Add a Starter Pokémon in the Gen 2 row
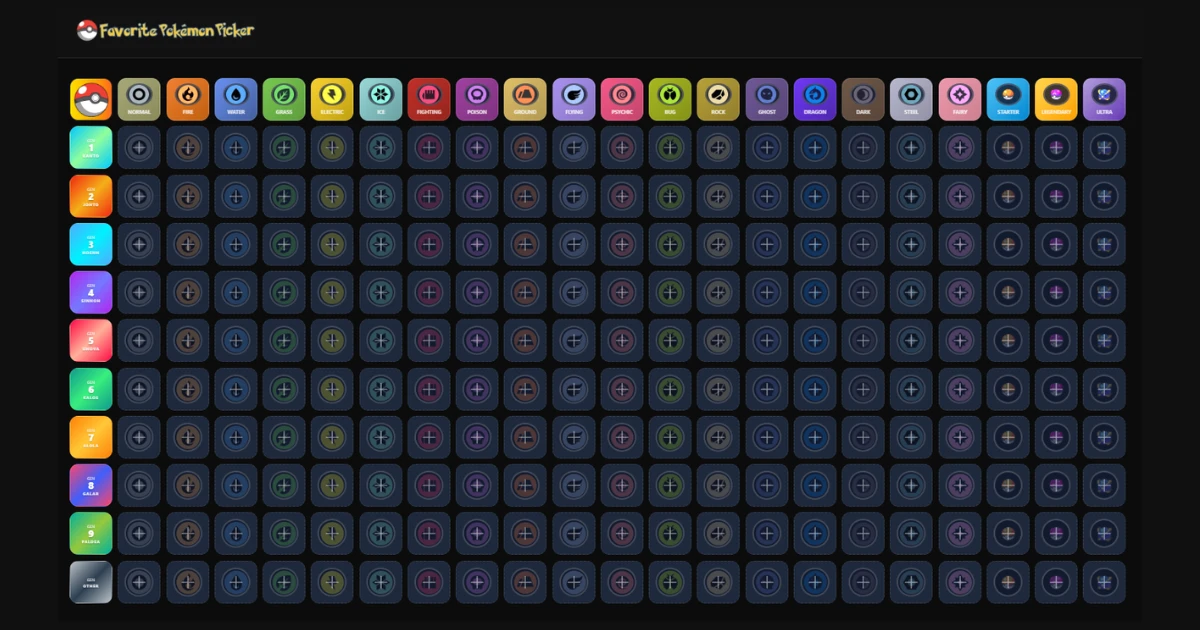 [x=1008, y=196]
